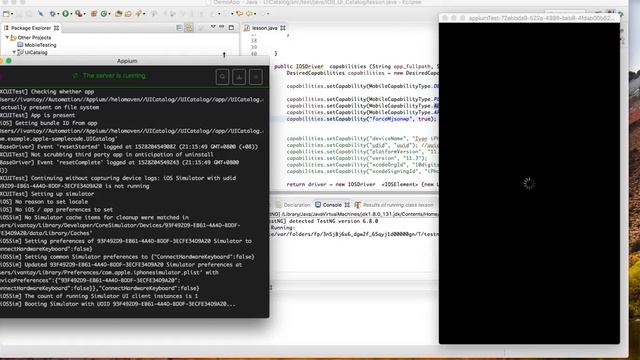Click 'The server is running' status text
The width and height of the screenshot is (640, 360).
tap(114, 76)
